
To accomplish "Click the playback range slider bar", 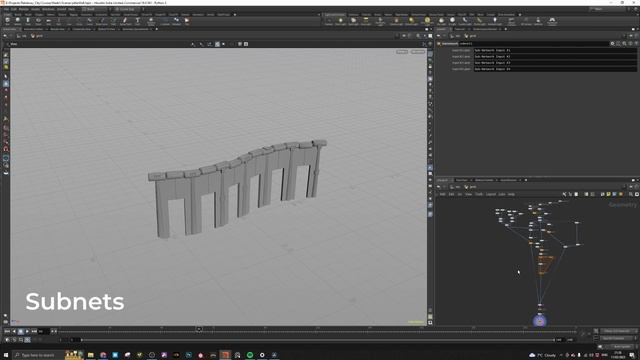I will pos(318,340).
